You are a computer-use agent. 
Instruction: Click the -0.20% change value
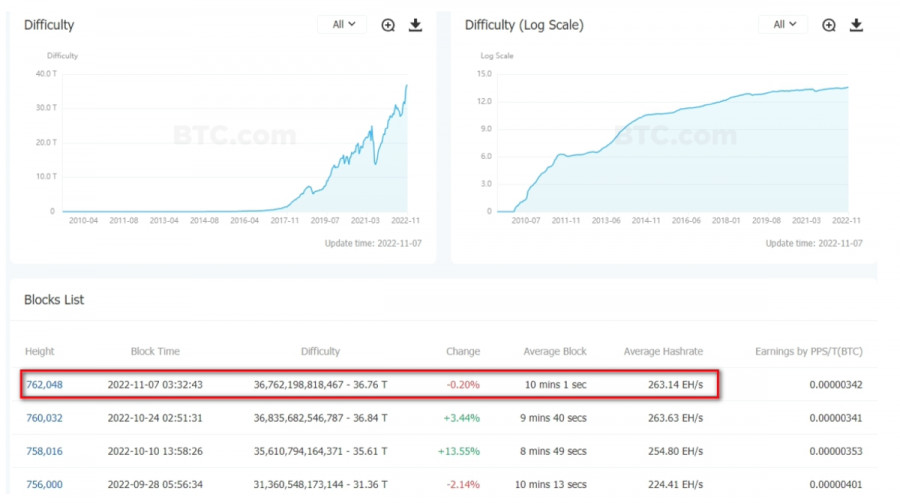pyautogui.click(x=463, y=384)
